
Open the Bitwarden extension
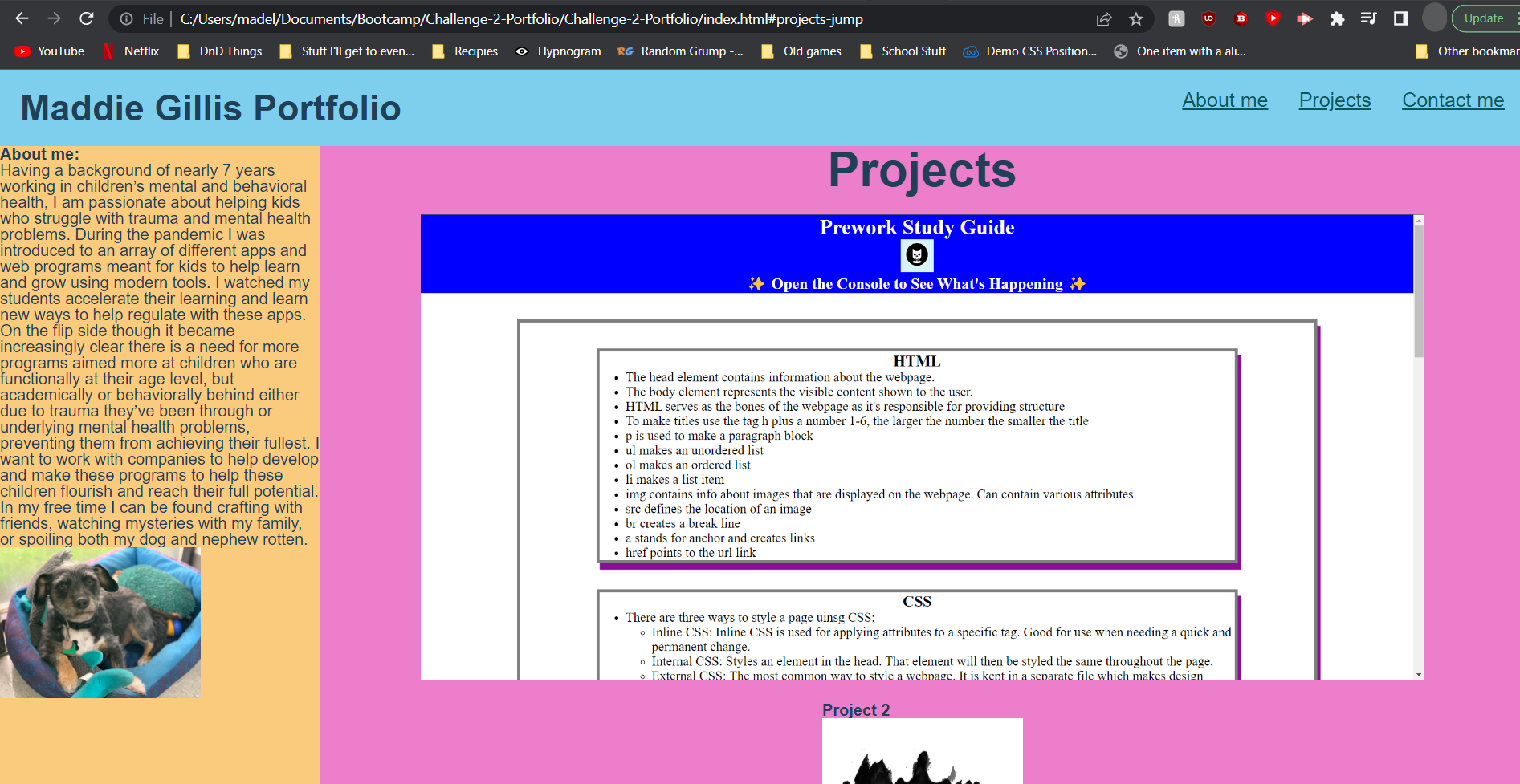[1241, 18]
